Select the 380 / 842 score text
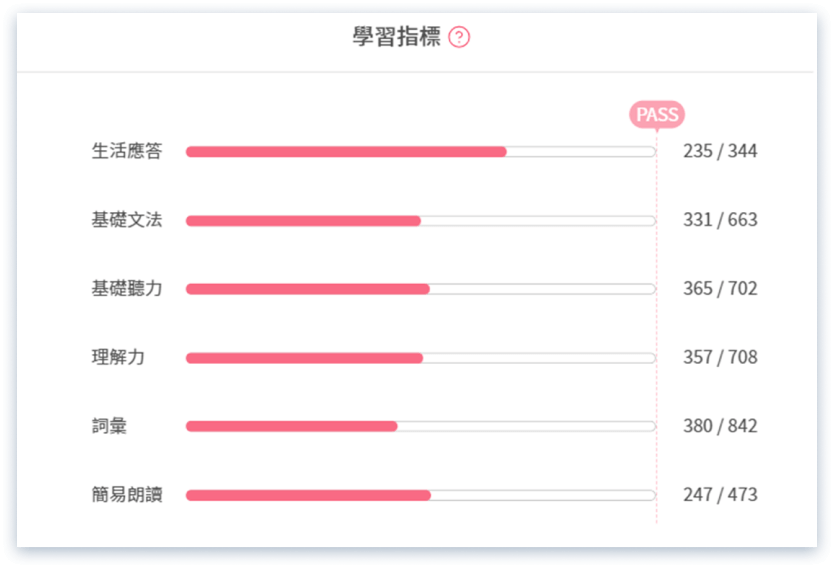Viewport: 834px width, 569px height. point(720,426)
